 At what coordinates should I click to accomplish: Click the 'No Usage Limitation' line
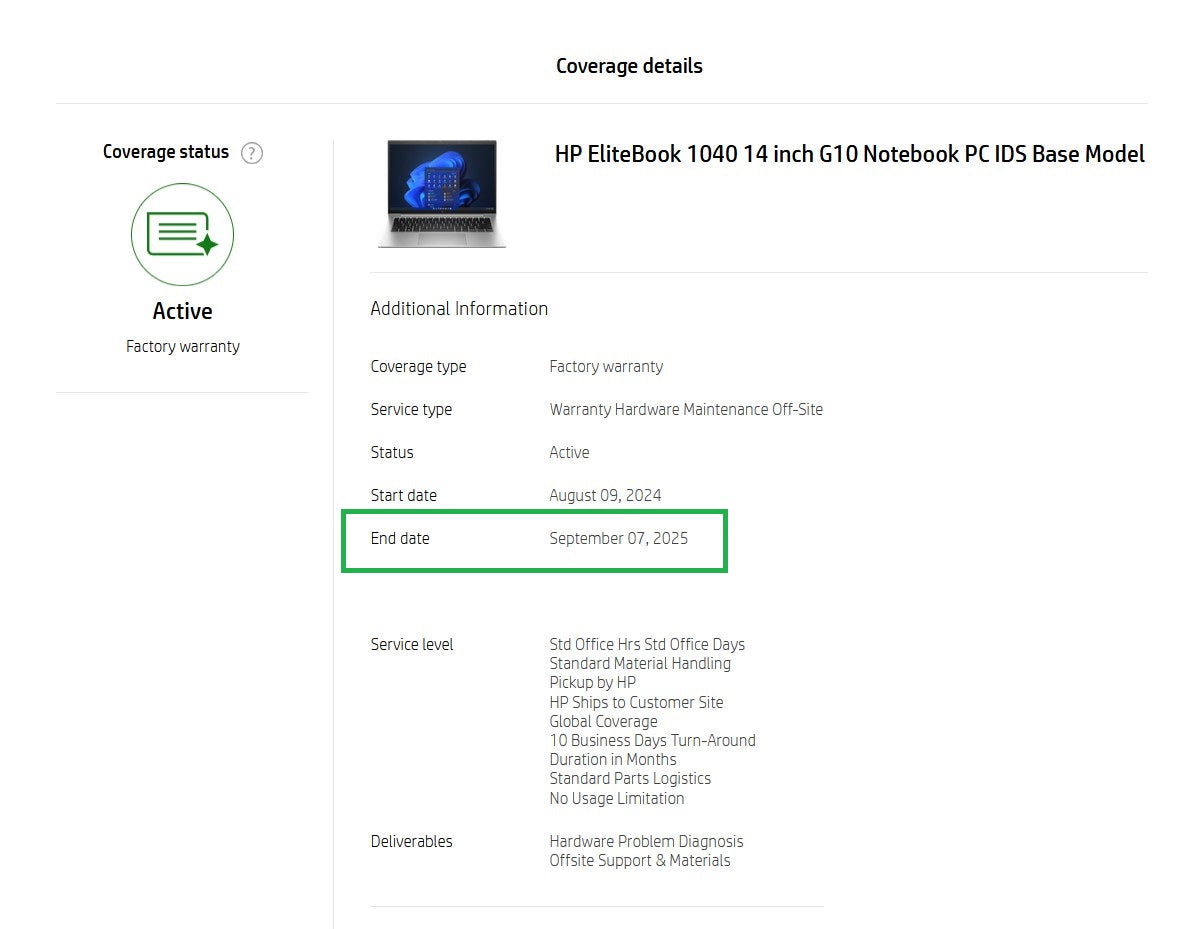coord(617,798)
